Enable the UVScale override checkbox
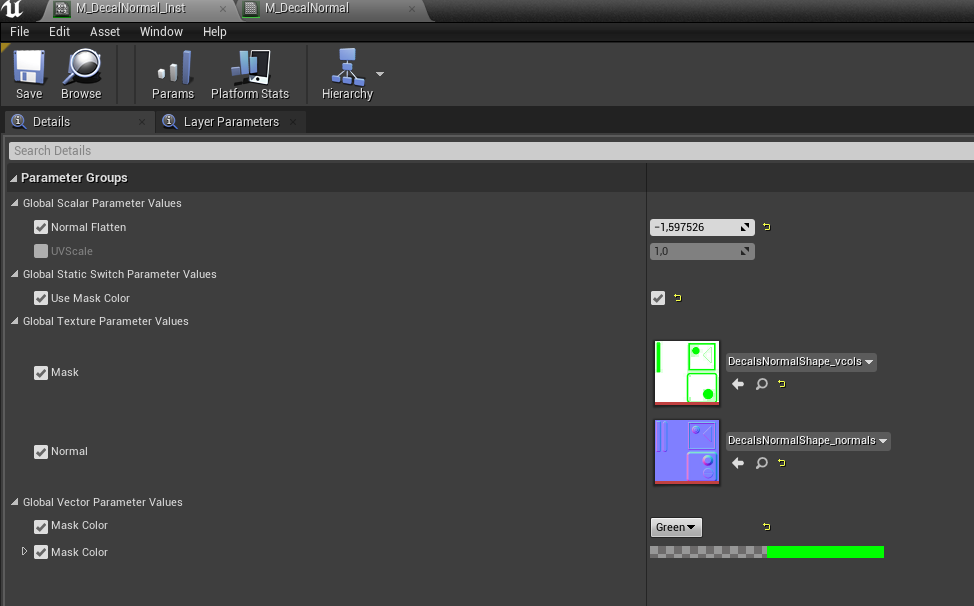 tap(41, 251)
